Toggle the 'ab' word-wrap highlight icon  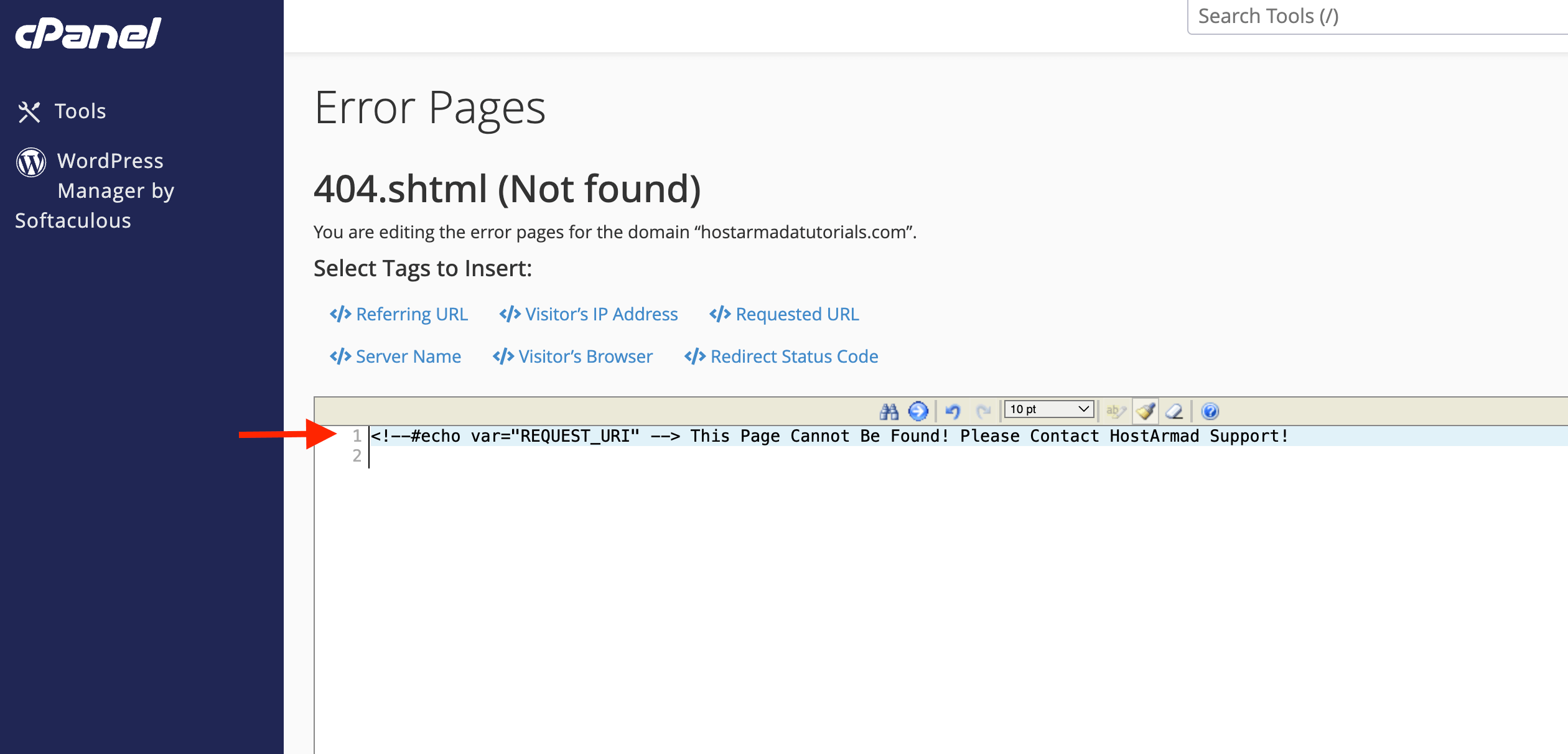1116,411
